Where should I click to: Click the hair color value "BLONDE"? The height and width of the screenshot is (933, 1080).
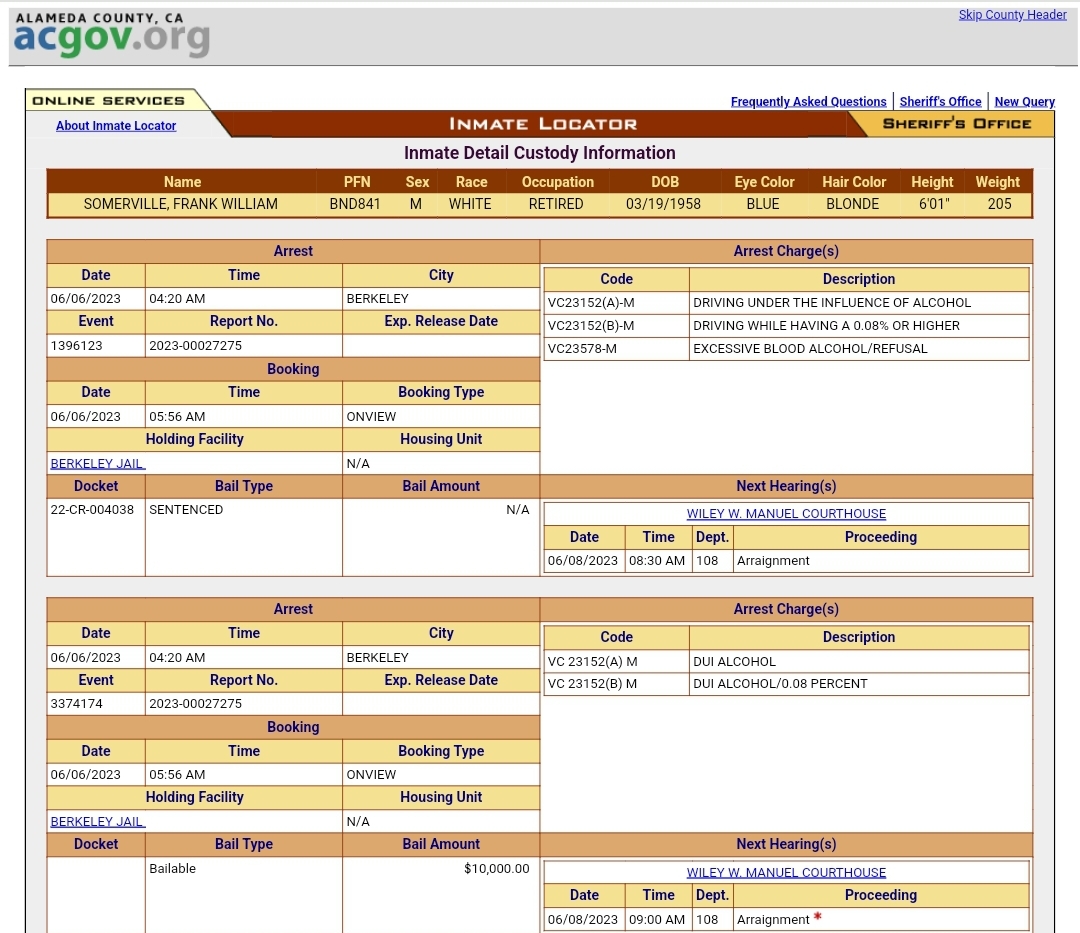[852, 204]
